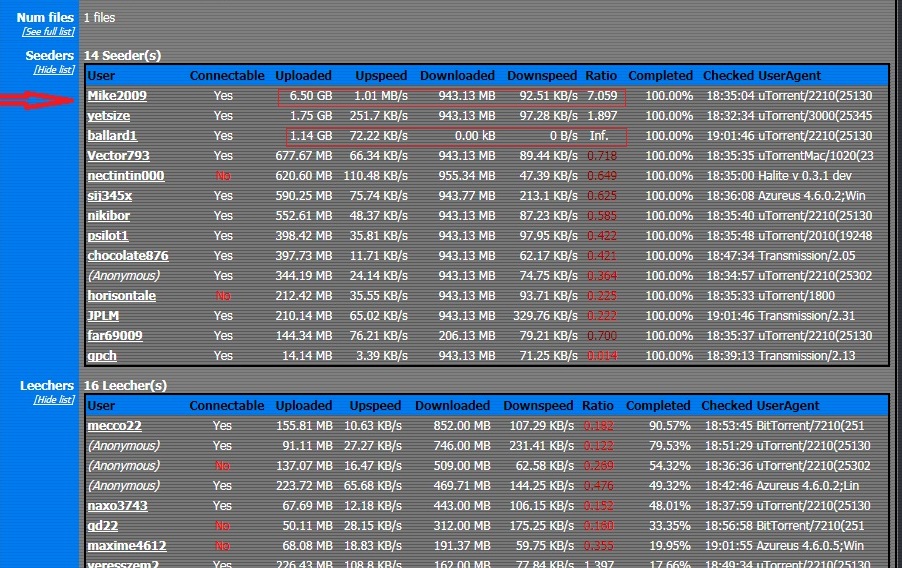
Task: Click the psilot1 username
Action: point(108,236)
